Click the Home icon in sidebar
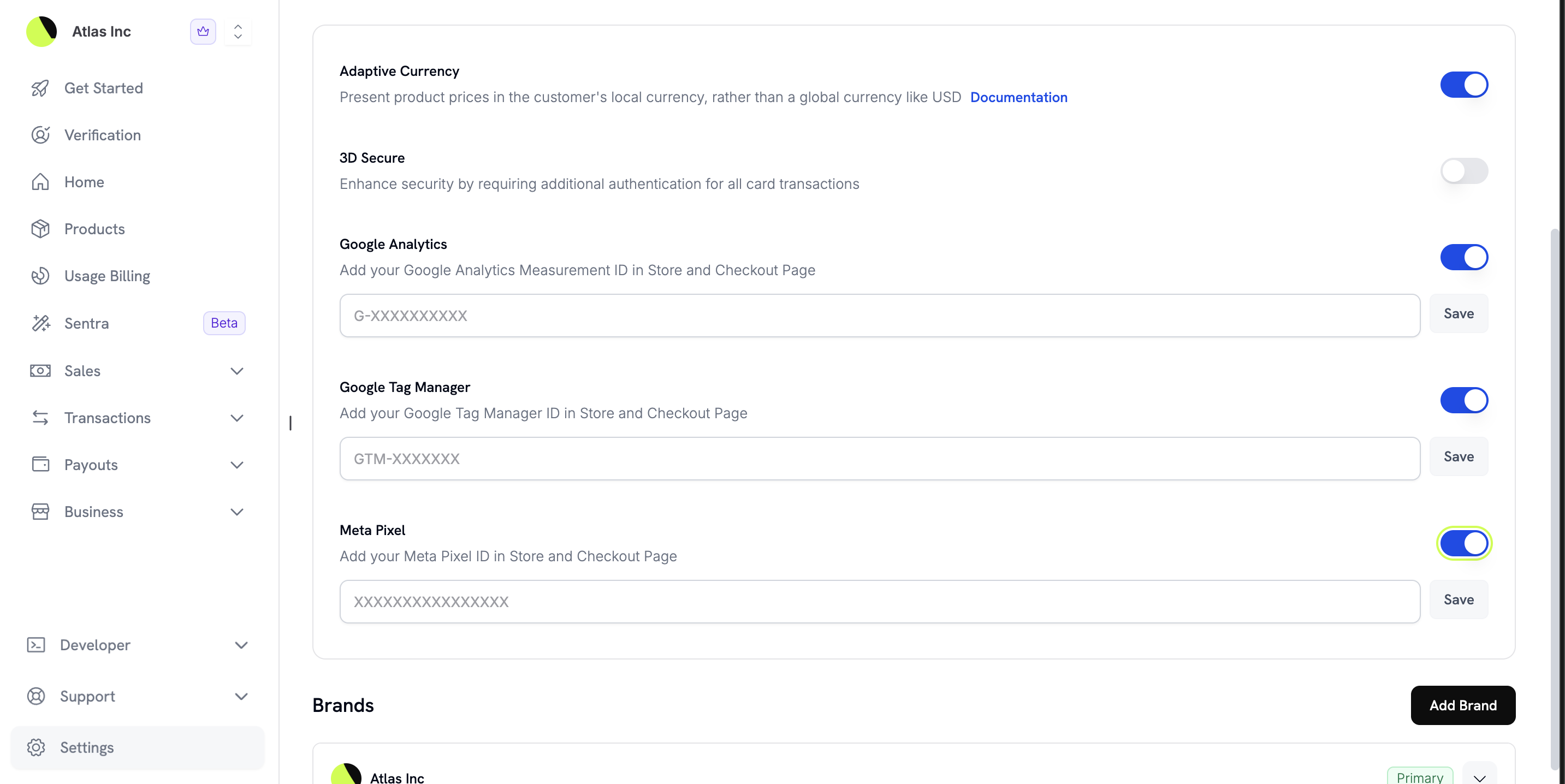1565x784 pixels. [40, 182]
